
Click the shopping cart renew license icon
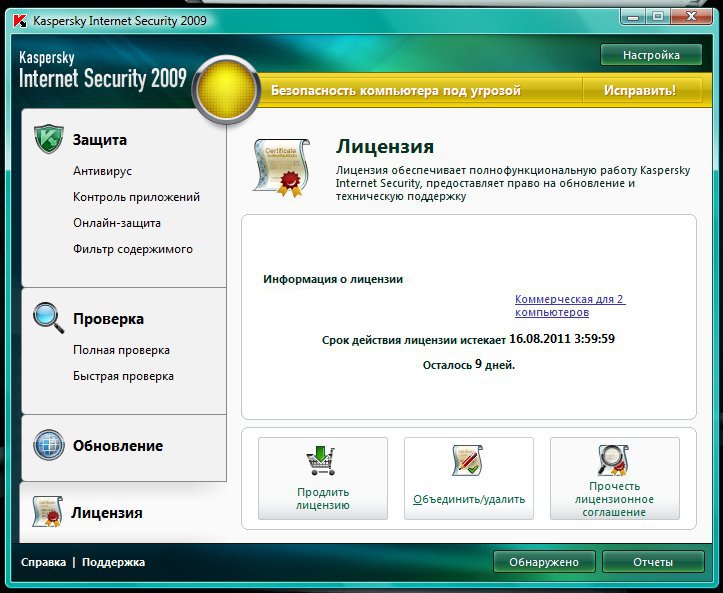coord(321,461)
